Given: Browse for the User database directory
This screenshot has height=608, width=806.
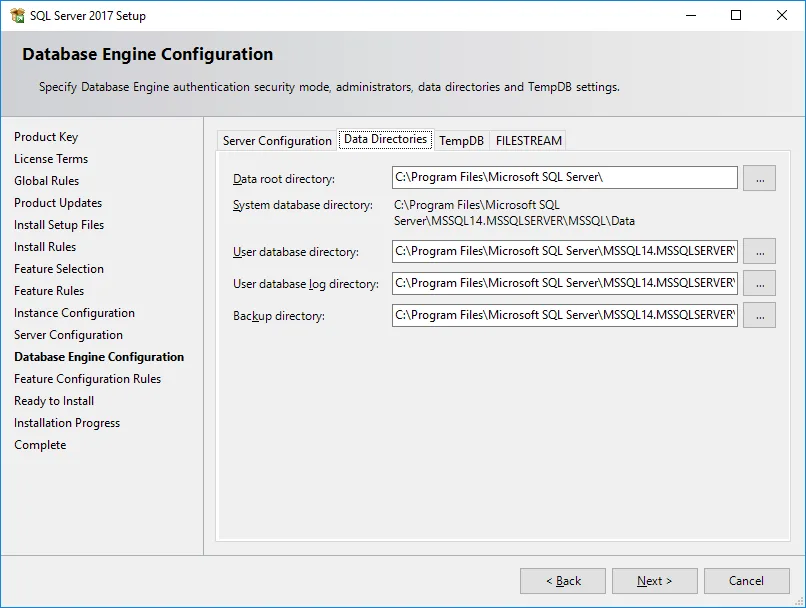Looking at the screenshot, I should 759,251.
